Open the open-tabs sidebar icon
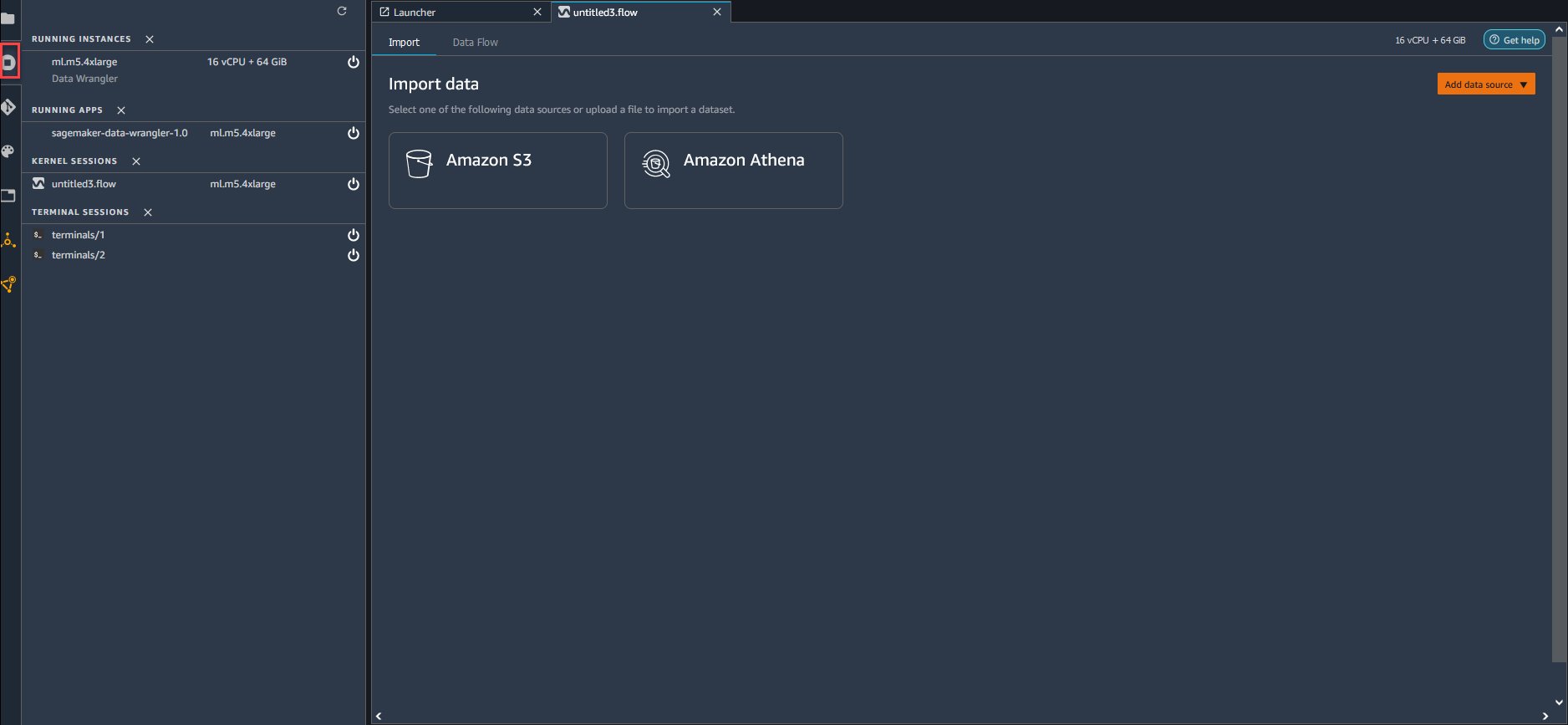1568x725 pixels. click(x=8, y=196)
